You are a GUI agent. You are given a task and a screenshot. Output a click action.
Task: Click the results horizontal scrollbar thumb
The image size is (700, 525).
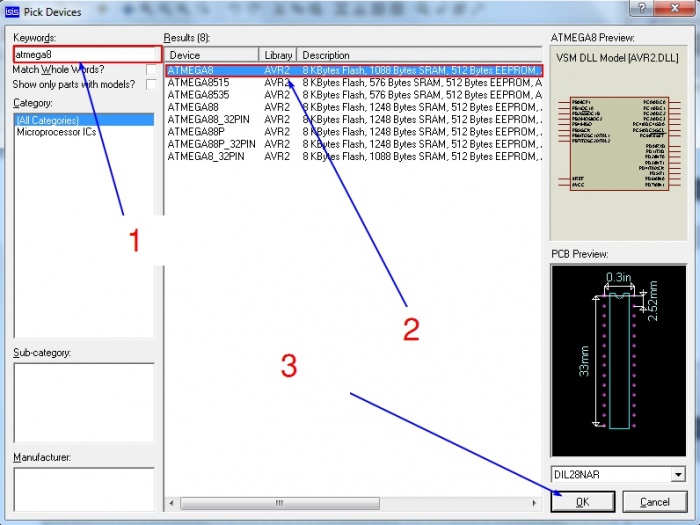point(280,503)
